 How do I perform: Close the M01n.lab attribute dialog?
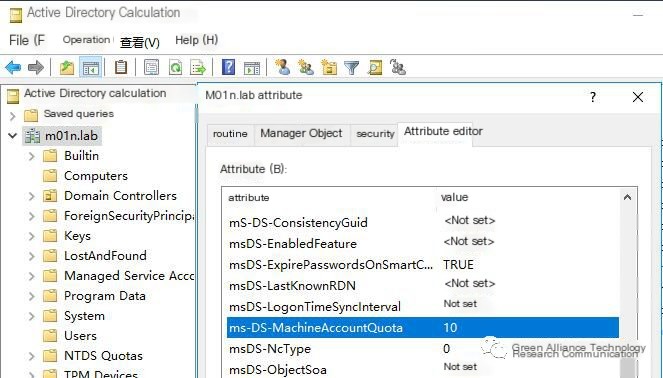638,97
